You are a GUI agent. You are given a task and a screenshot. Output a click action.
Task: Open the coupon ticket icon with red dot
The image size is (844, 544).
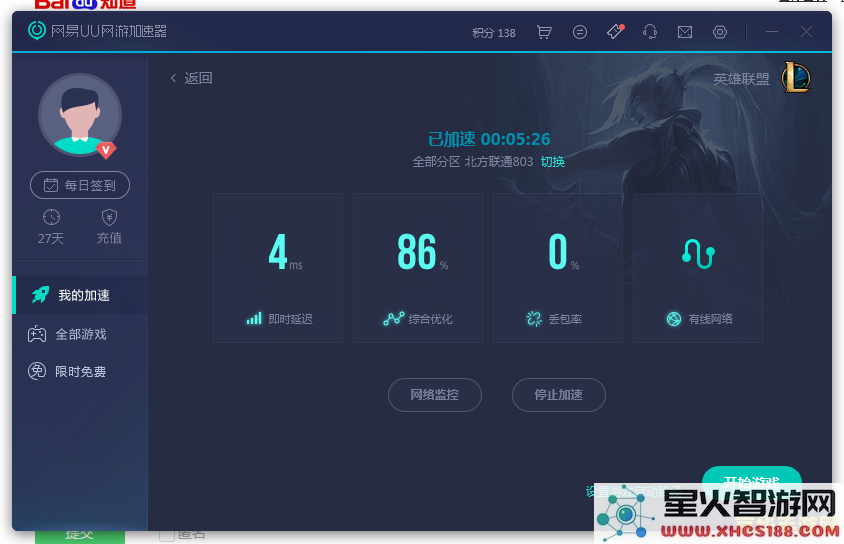(x=615, y=32)
